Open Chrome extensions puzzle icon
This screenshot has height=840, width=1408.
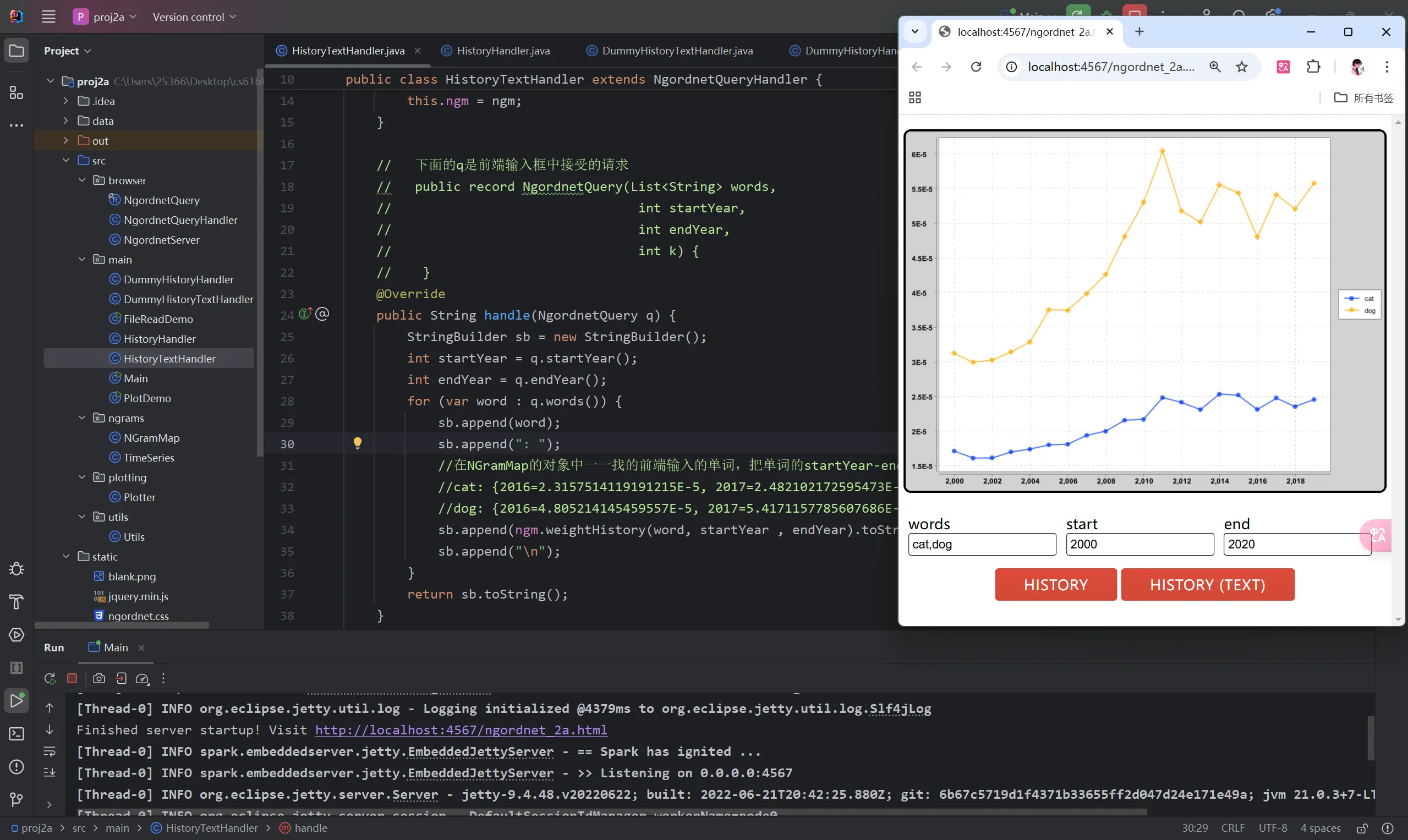[1313, 67]
